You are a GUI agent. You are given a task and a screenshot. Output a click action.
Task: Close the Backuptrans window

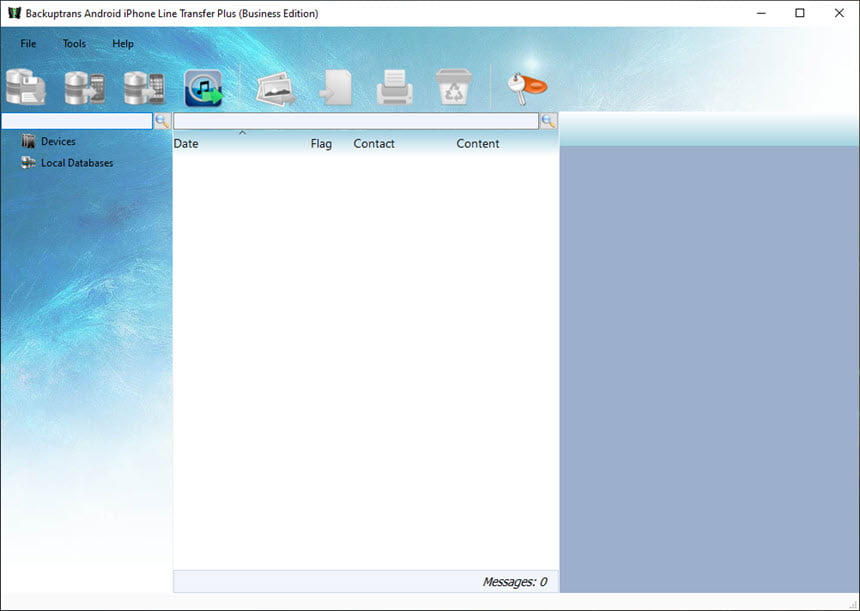839,13
